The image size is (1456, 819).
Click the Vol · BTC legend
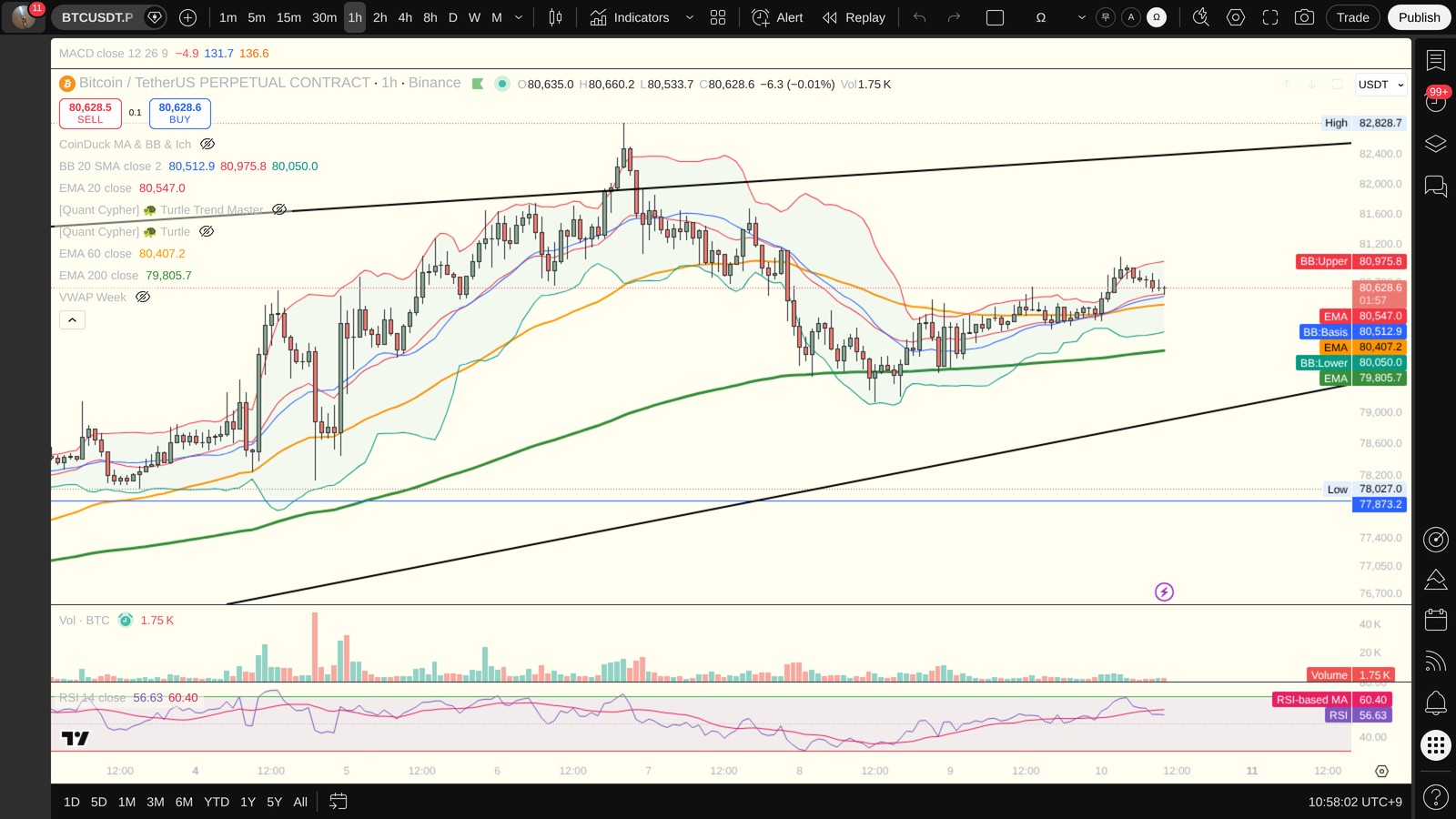coord(84,621)
